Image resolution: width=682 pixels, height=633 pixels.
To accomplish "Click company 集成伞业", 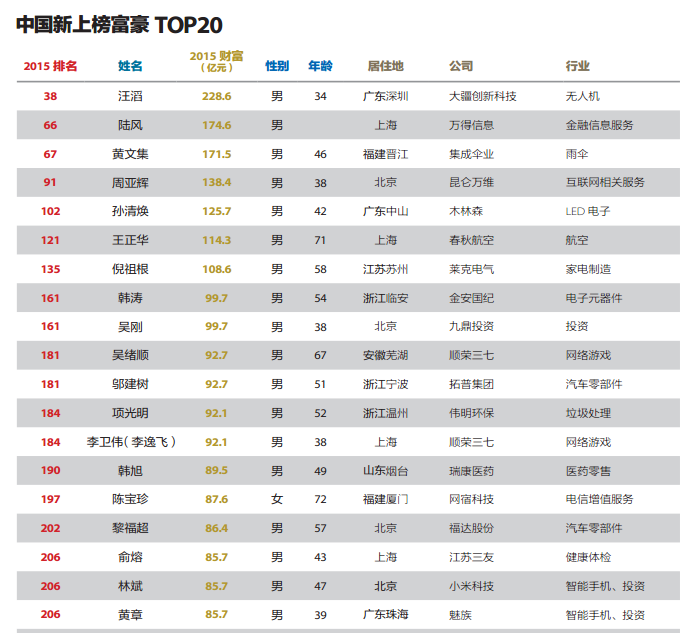I will (471, 154).
